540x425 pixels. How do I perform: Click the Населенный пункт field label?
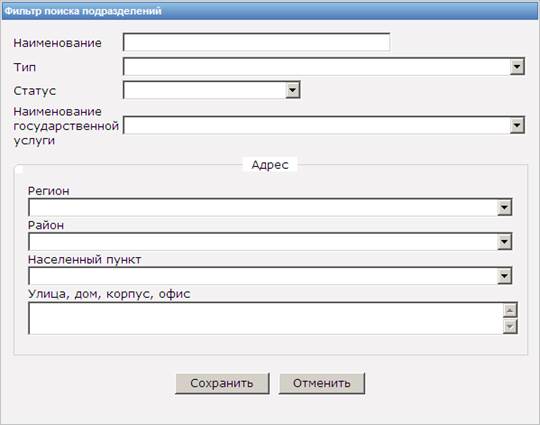coord(85,259)
